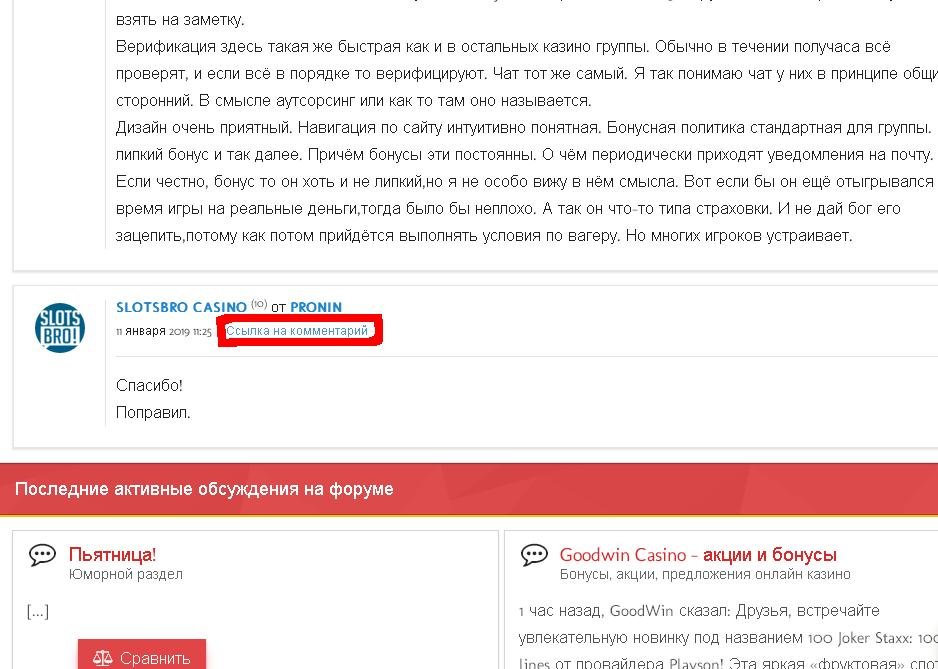This screenshot has width=938, height=669.
Task: Click the scales icon on the Сравнить button
Action: pyautogui.click(x=103, y=658)
